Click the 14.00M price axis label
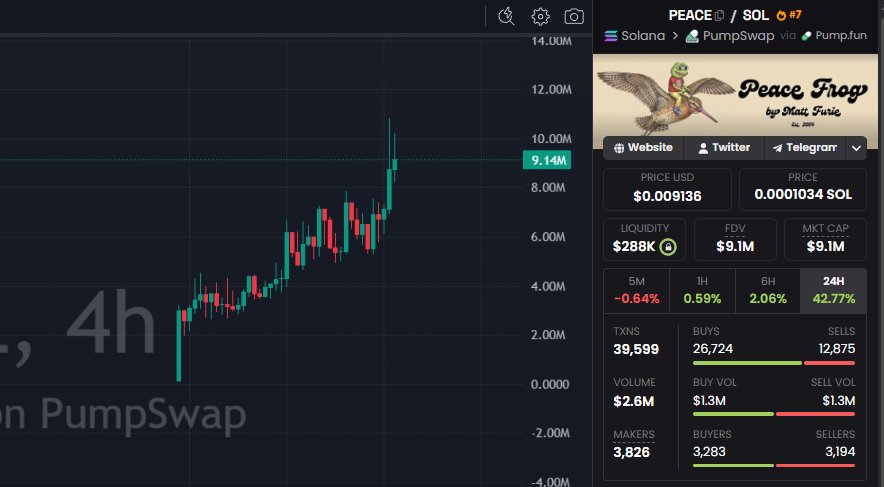Viewport: 884px width, 487px height. pos(551,41)
